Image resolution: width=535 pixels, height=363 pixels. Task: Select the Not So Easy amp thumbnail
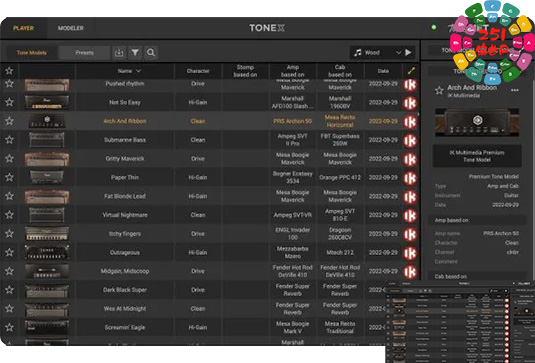[x=47, y=102]
